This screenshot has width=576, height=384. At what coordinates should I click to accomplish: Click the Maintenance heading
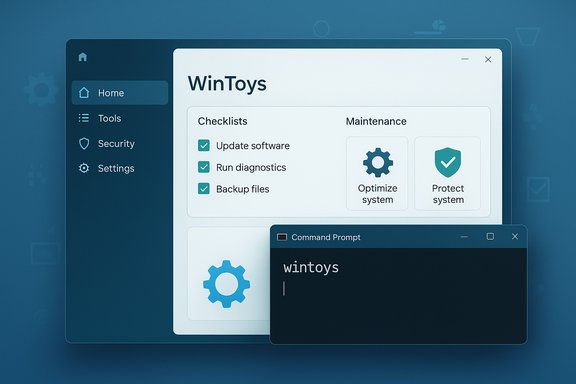click(376, 121)
